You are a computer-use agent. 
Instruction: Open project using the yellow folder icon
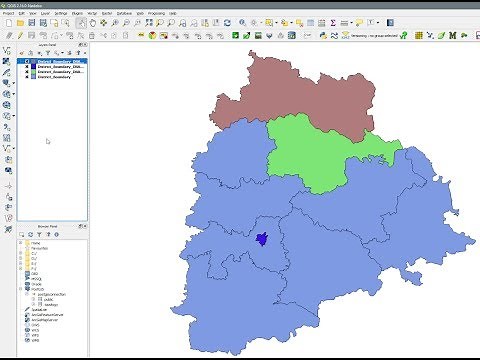tap(20, 23)
